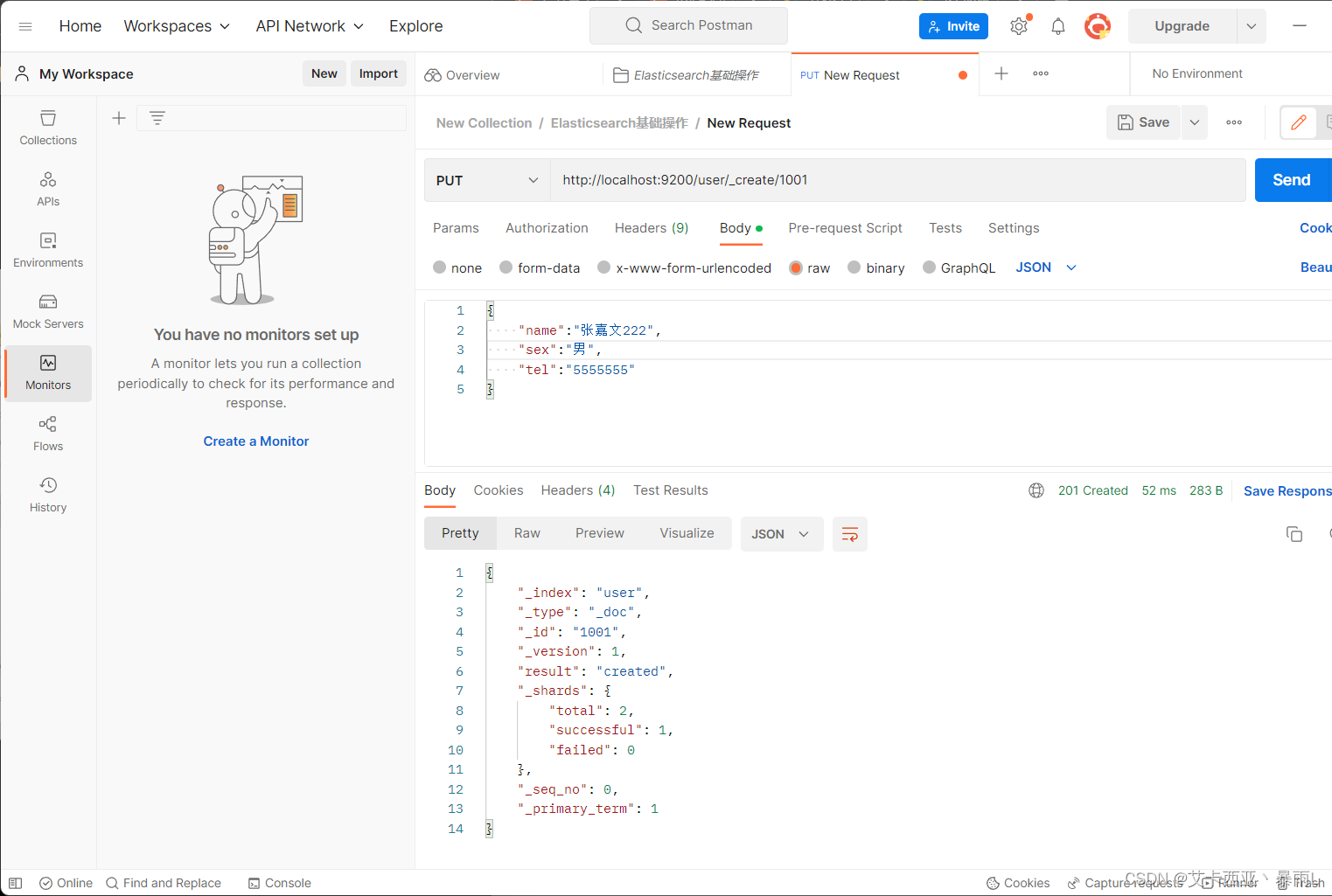Click the pencil edit icon

pyautogui.click(x=1299, y=122)
